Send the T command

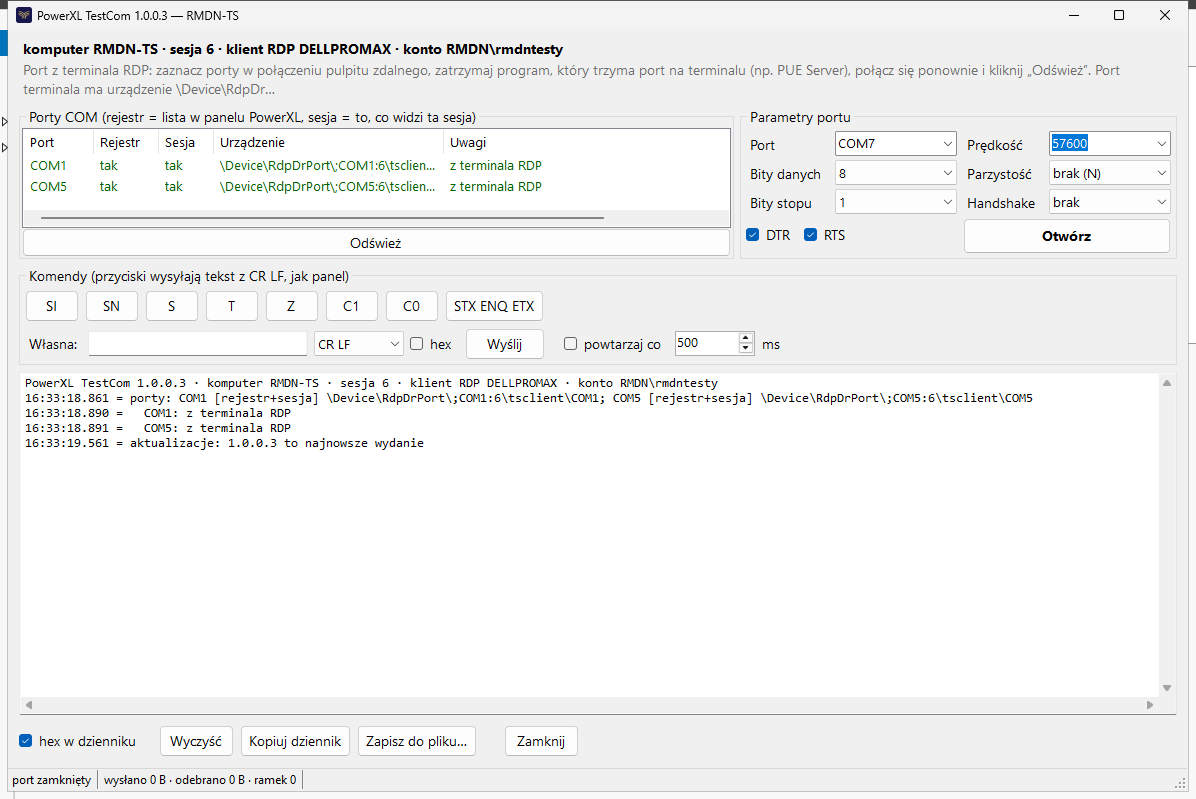231,306
